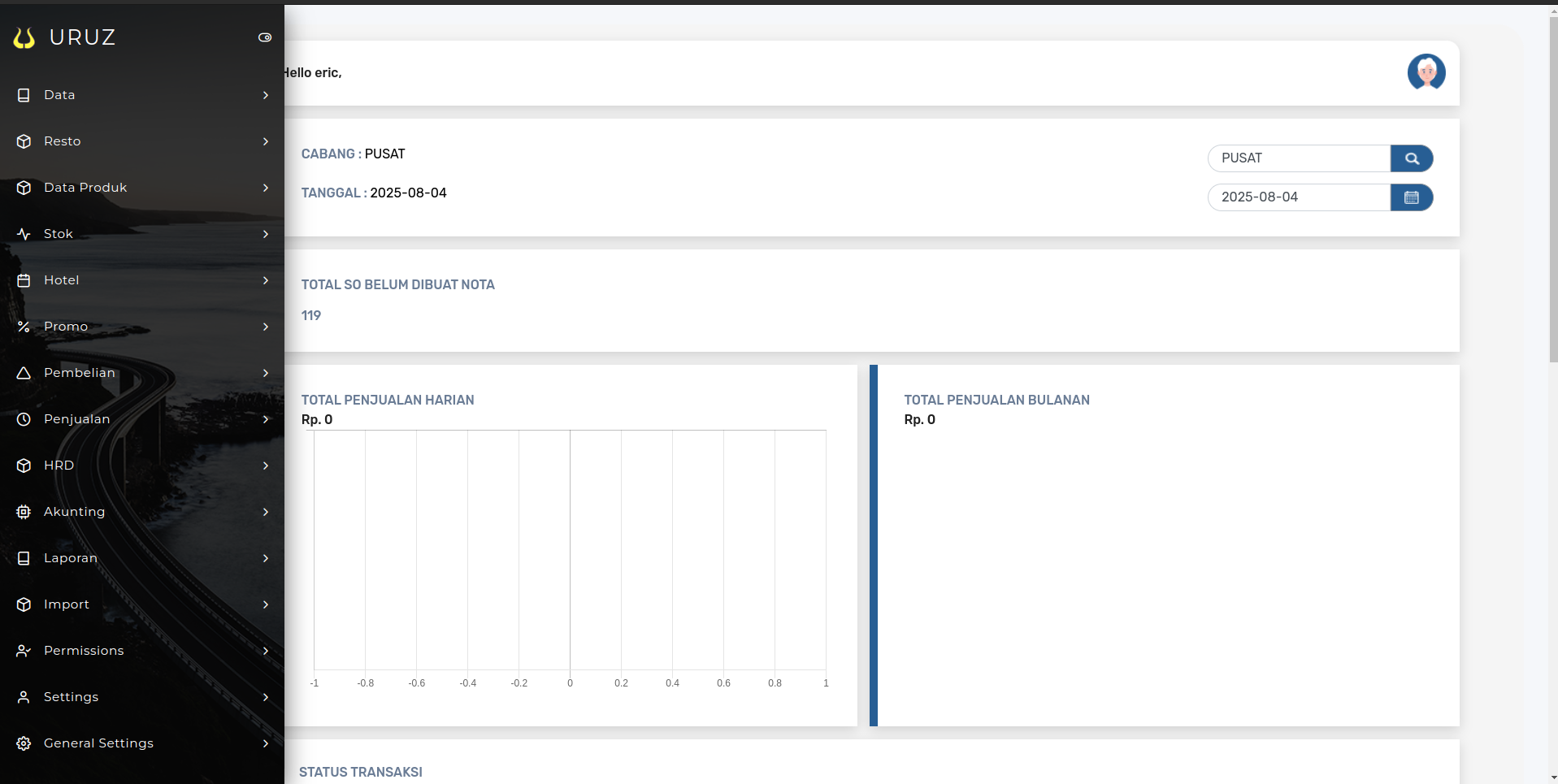The height and width of the screenshot is (784, 1558).
Task: Toggle the sidebar pin switch
Action: (265, 37)
